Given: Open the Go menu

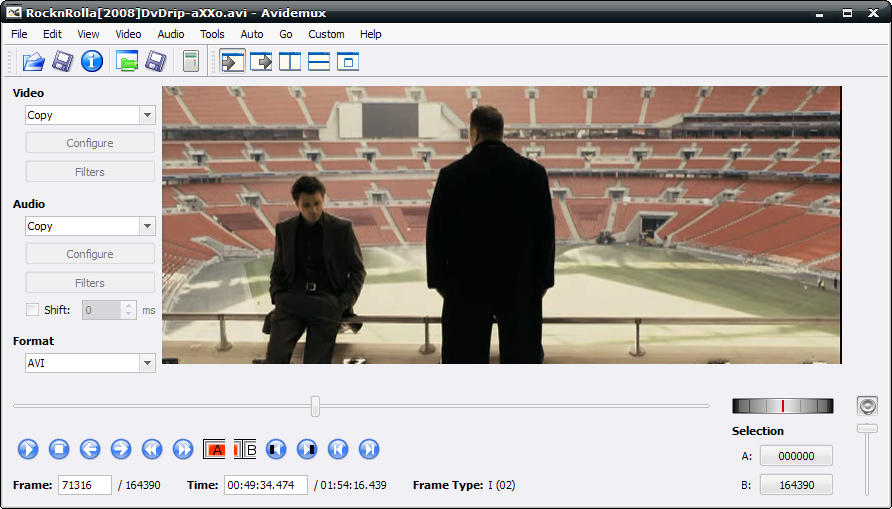Looking at the screenshot, I should click(x=286, y=34).
